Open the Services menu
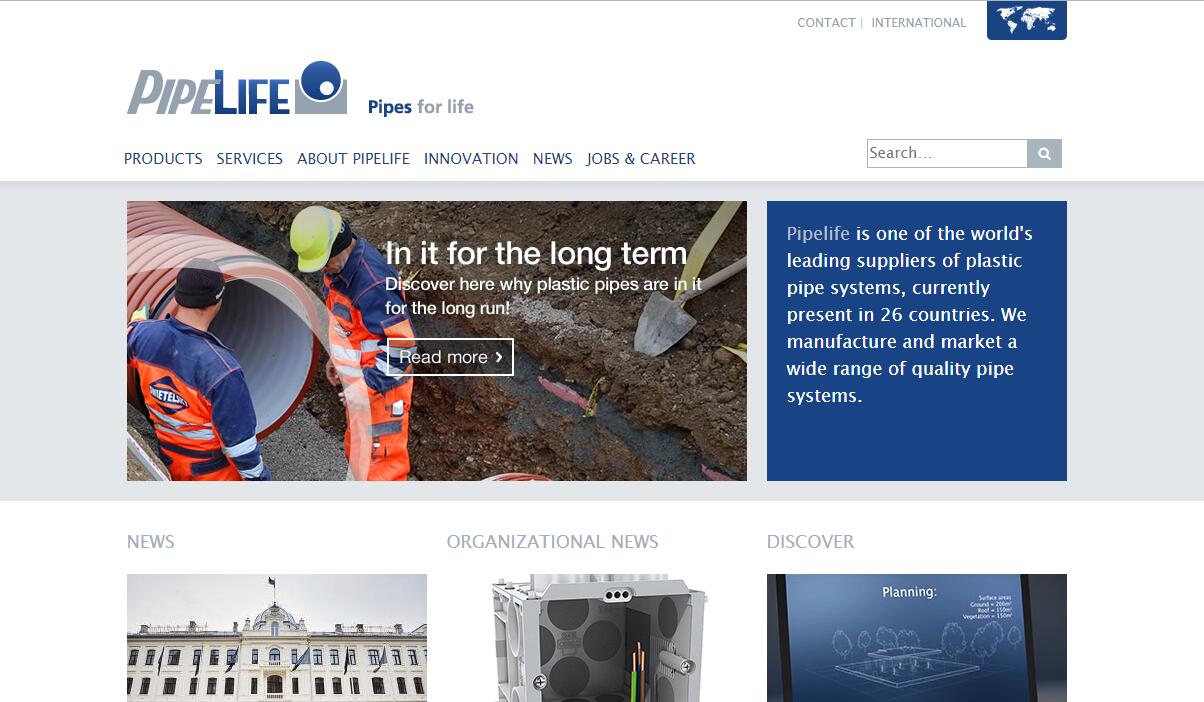1204x702 pixels. click(x=250, y=158)
